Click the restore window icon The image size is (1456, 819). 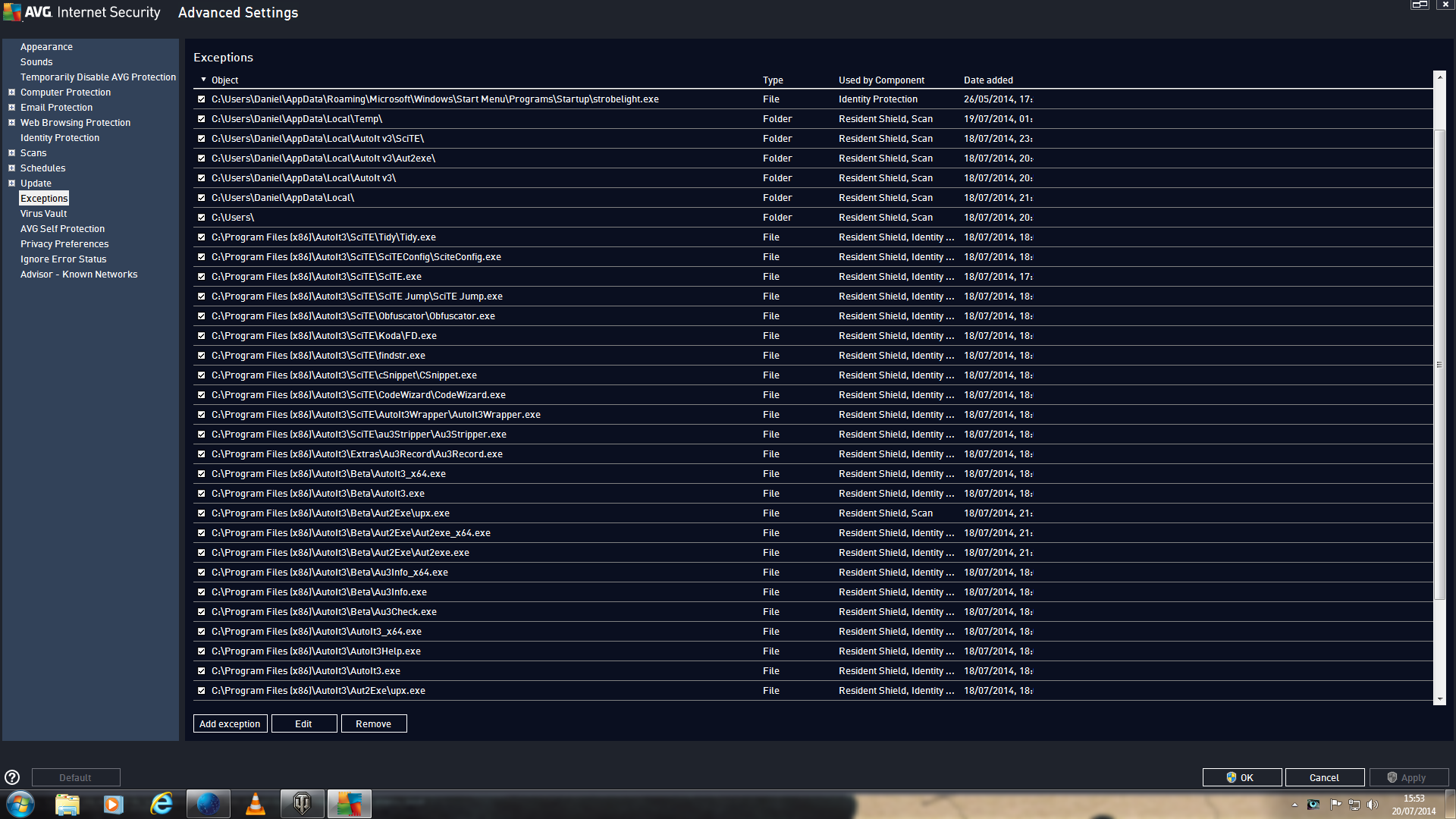point(1420,5)
